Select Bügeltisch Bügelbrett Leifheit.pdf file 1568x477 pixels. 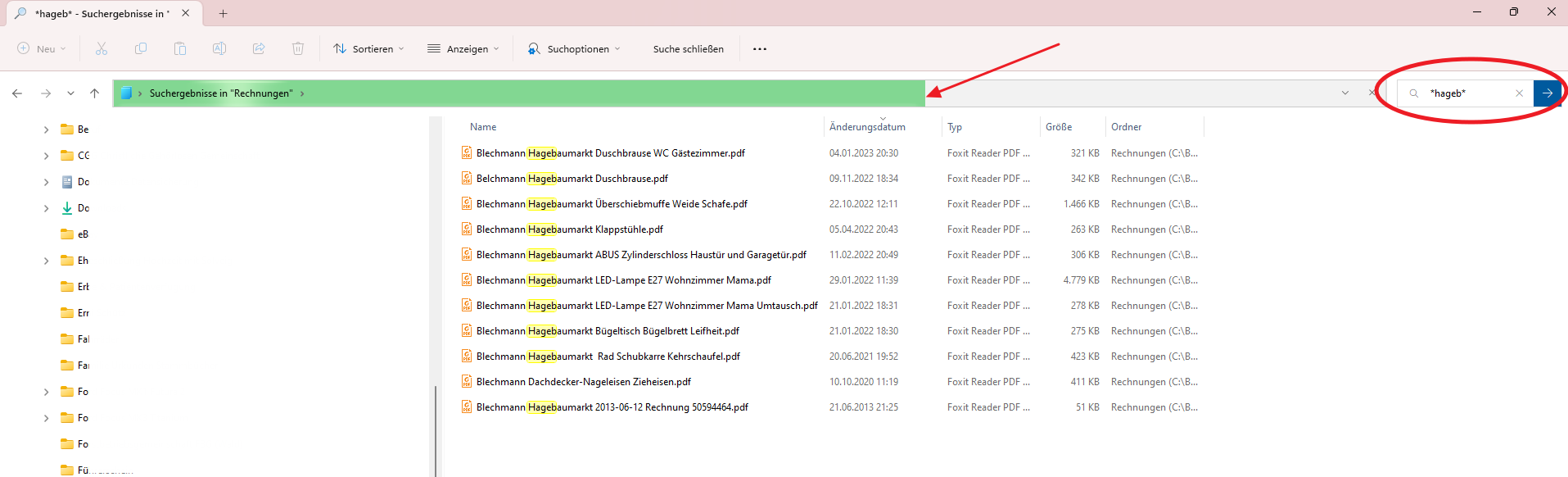point(608,331)
